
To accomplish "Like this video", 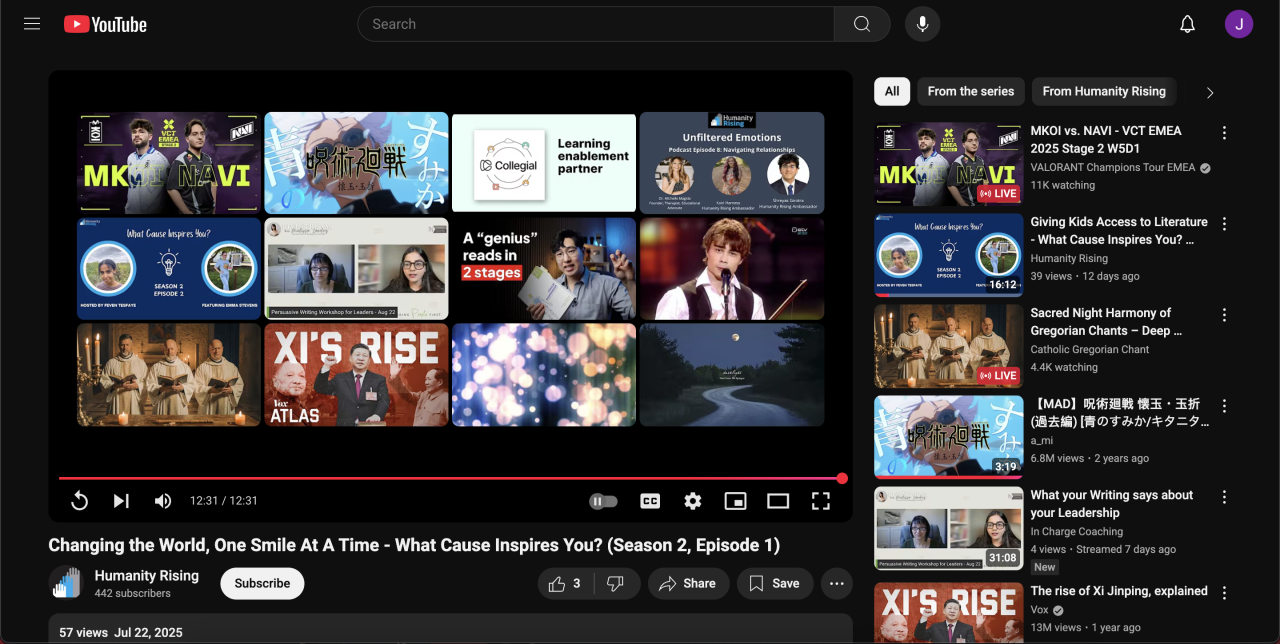I will 564,583.
